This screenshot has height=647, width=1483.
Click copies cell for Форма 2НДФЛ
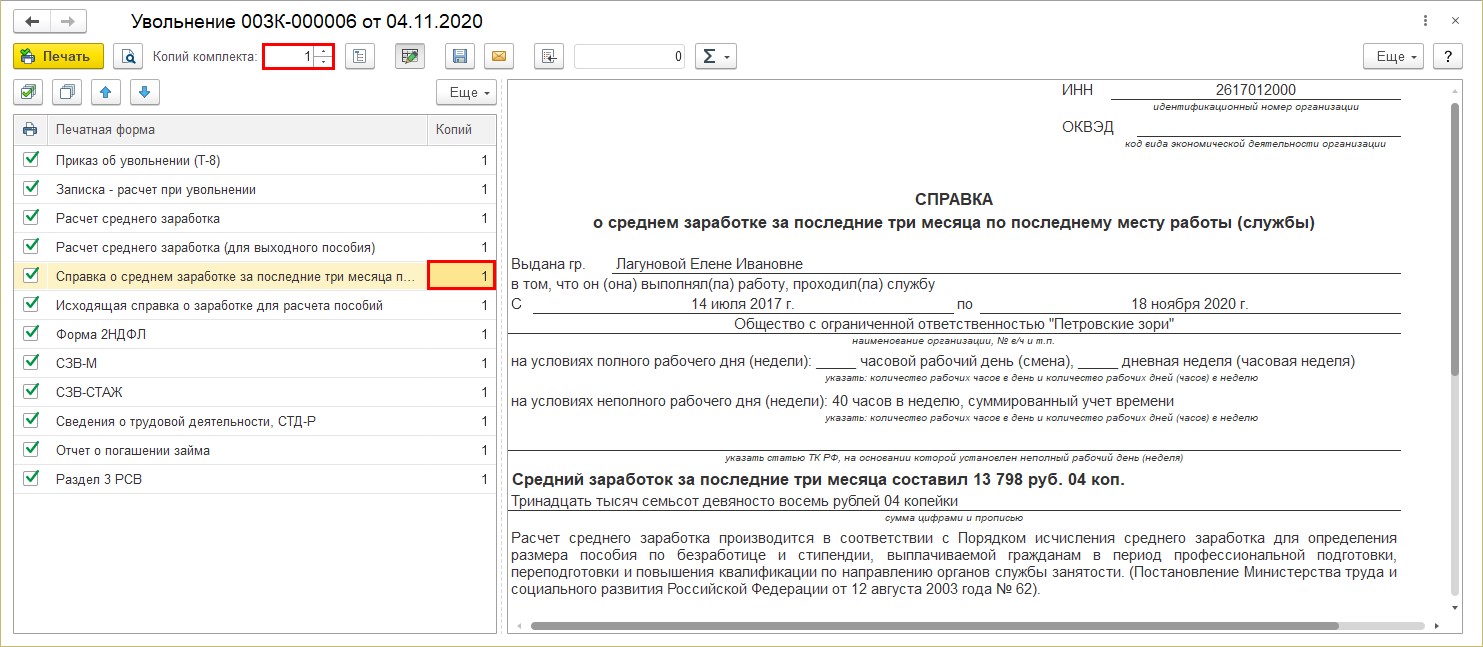tap(461, 335)
